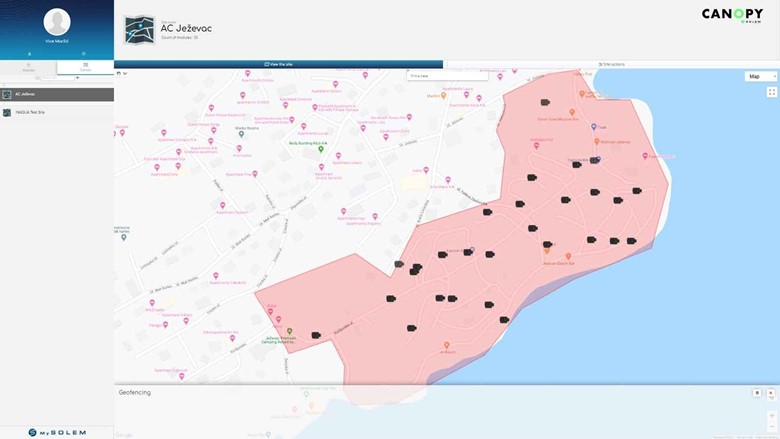Screen dimensions: 780x439
Task: Select AC Ježevac in the sites list
Action: (x=57, y=94)
